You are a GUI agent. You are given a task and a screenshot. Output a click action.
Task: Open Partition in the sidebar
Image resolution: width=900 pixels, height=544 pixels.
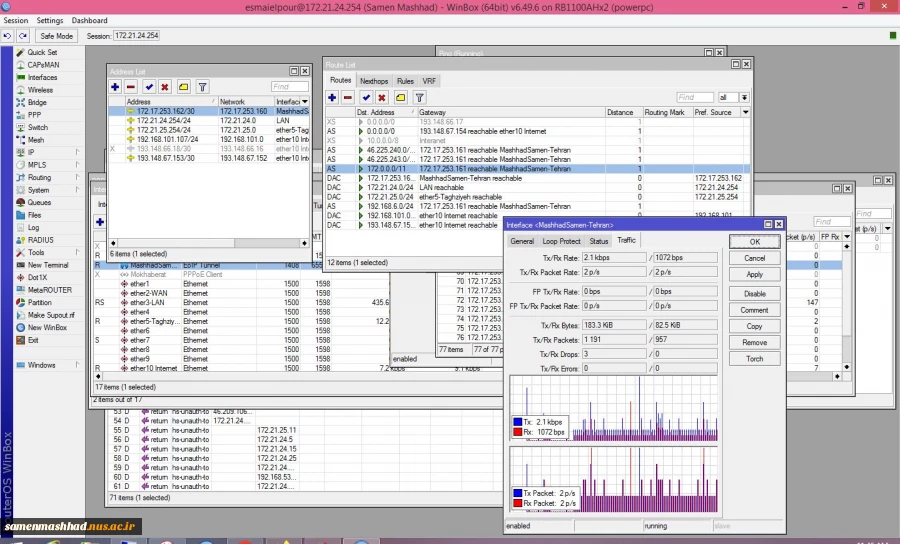40,302
